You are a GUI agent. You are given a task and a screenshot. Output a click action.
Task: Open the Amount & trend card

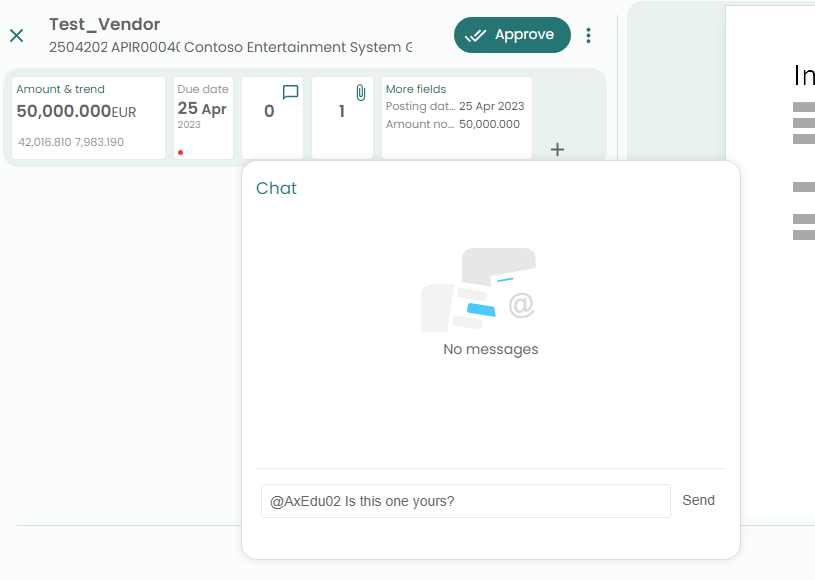88,118
